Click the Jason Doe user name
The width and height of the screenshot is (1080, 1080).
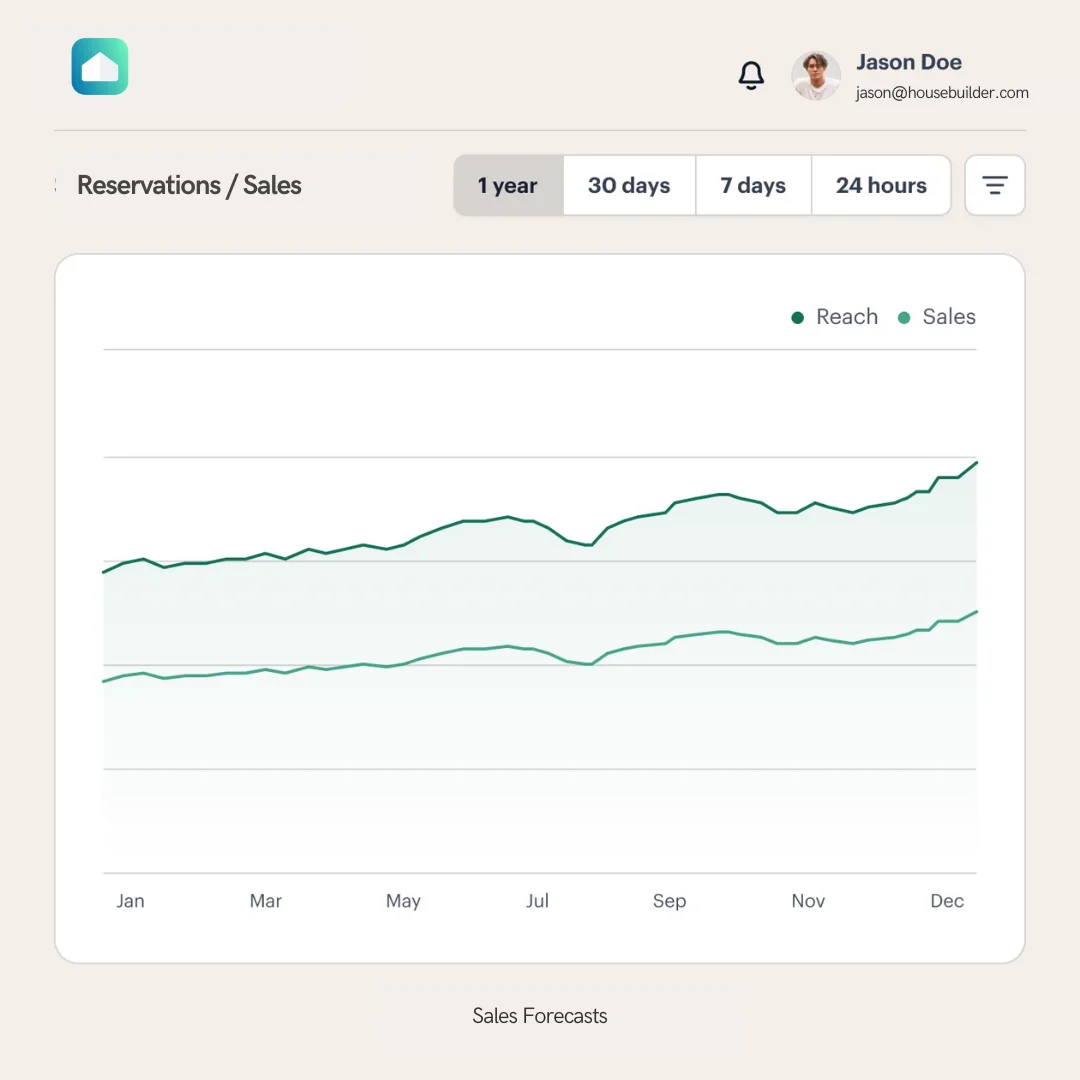coord(909,62)
